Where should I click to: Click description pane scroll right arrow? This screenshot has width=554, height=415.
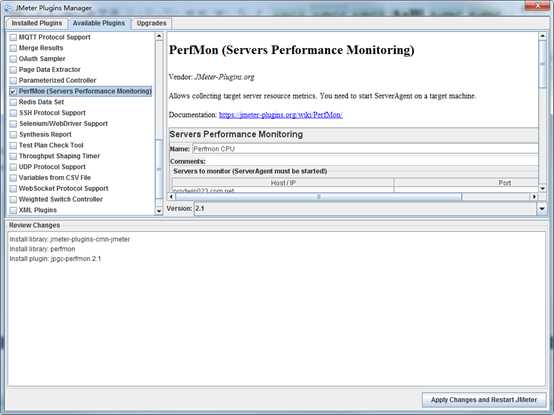(x=534, y=196)
